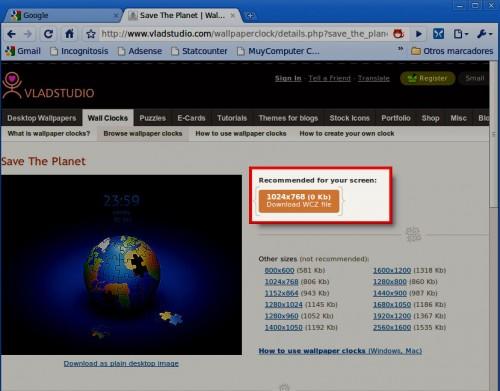Click the Register button
500x391 pixels.
[428, 78]
